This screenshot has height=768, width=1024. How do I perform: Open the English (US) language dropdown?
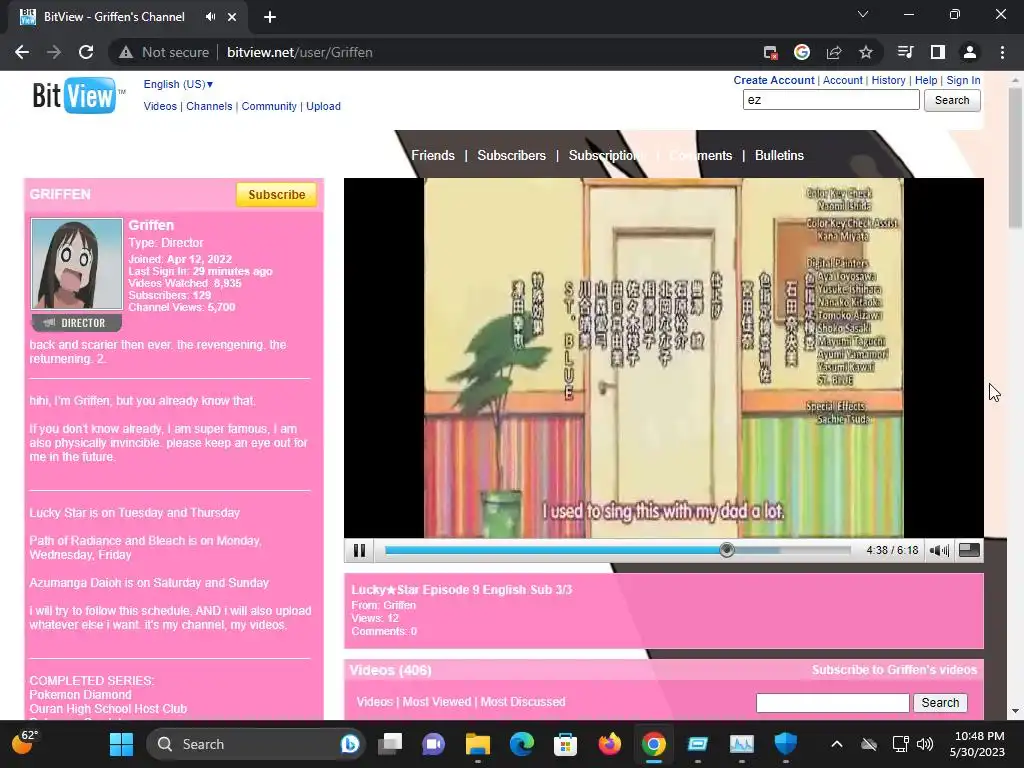click(x=178, y=84)
